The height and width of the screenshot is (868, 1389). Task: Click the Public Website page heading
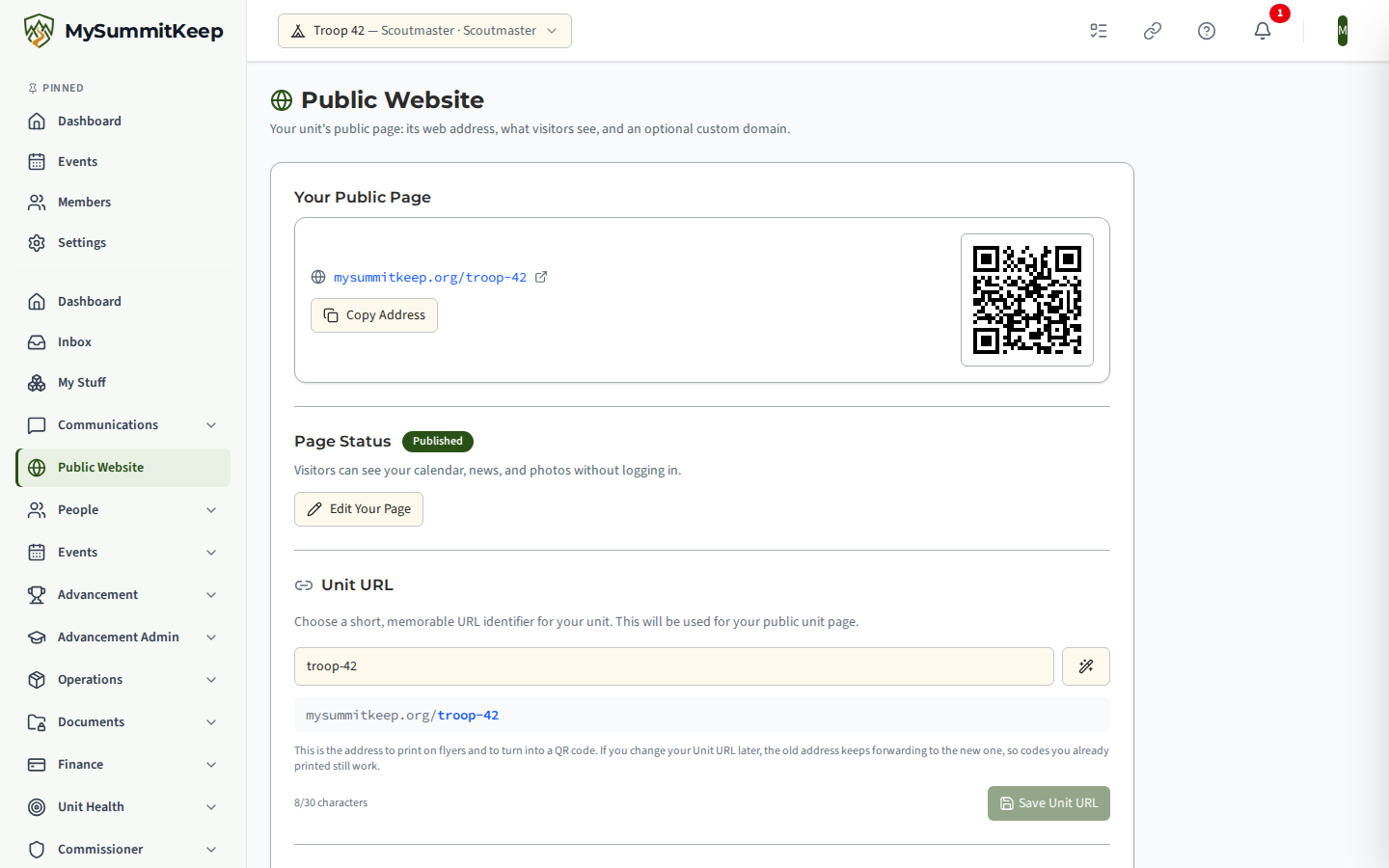pyautogui.click(x=393, y=100)
